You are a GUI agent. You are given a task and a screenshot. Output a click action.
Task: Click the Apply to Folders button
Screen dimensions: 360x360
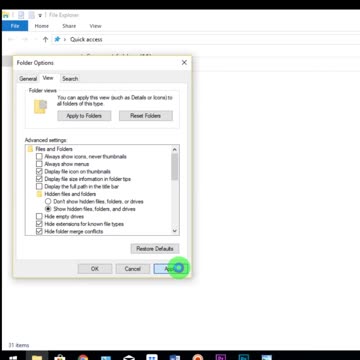(84, 116)
